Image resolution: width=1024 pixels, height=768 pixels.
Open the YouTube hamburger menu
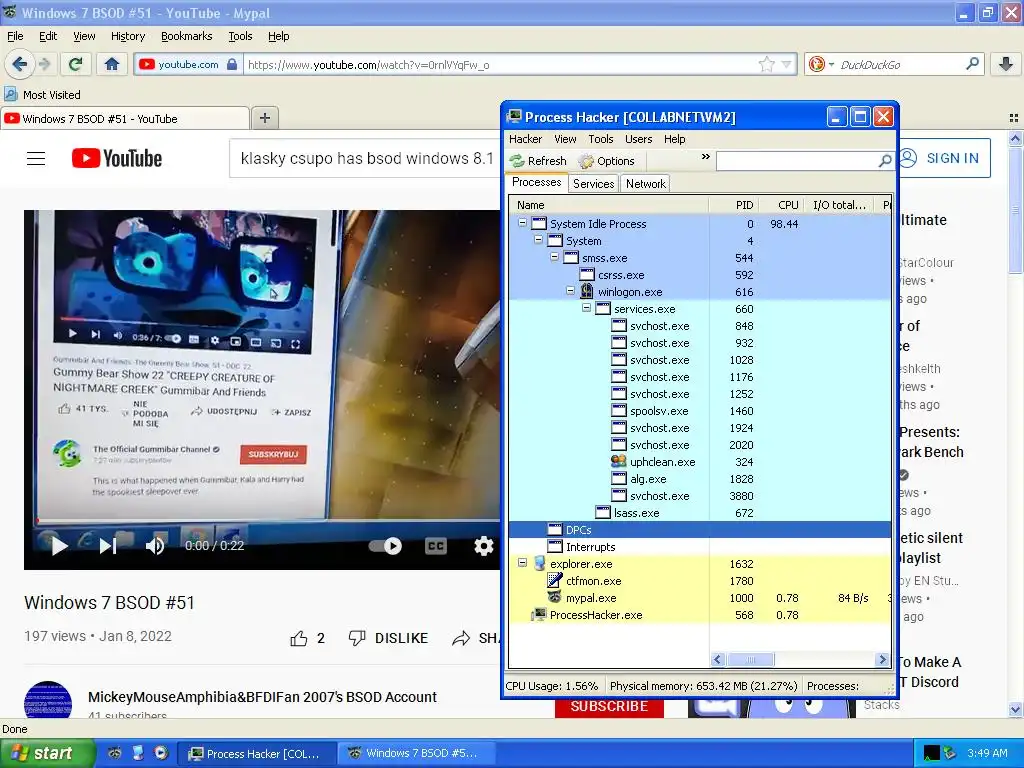click(36, 159)
